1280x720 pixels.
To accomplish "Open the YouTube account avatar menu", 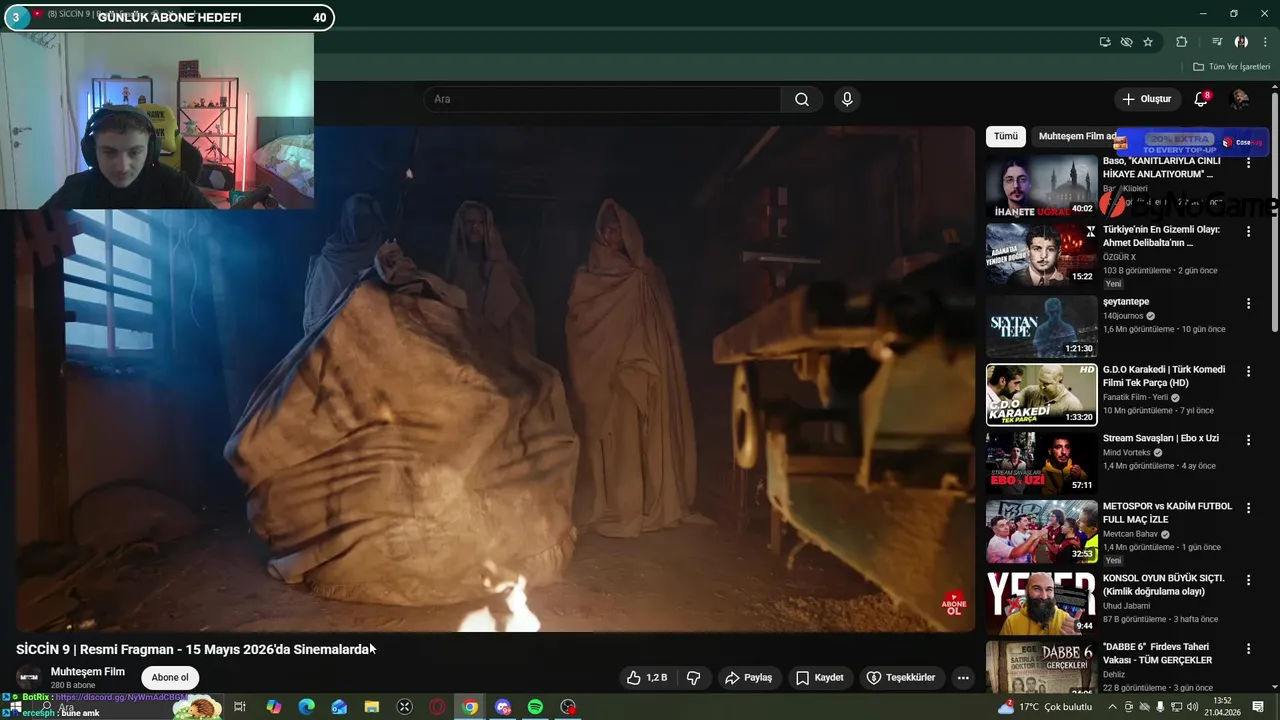I will (1240, 99).
